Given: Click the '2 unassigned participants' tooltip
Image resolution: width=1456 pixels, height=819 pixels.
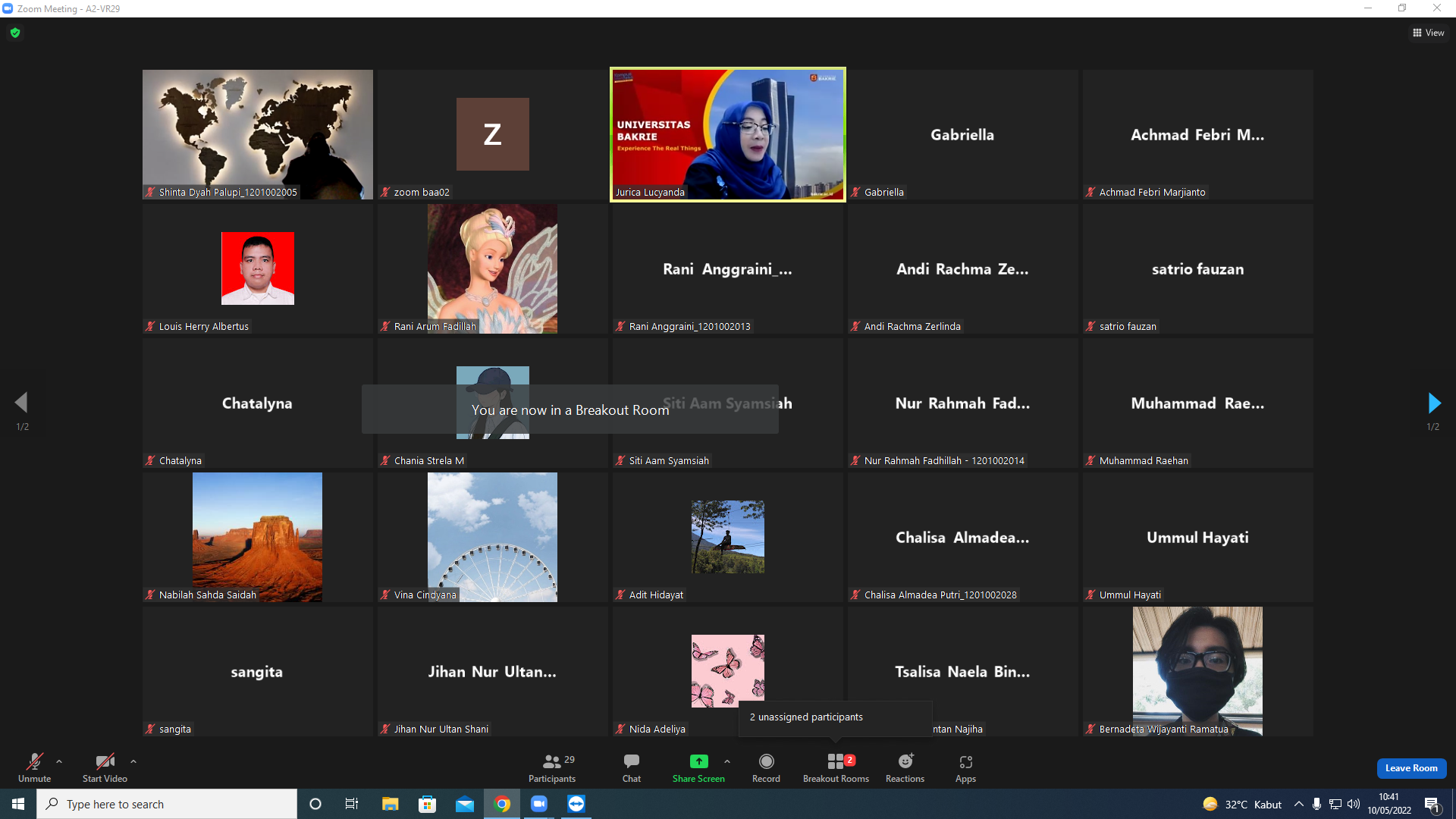Looking at the screenshot, I should (835, 717).
